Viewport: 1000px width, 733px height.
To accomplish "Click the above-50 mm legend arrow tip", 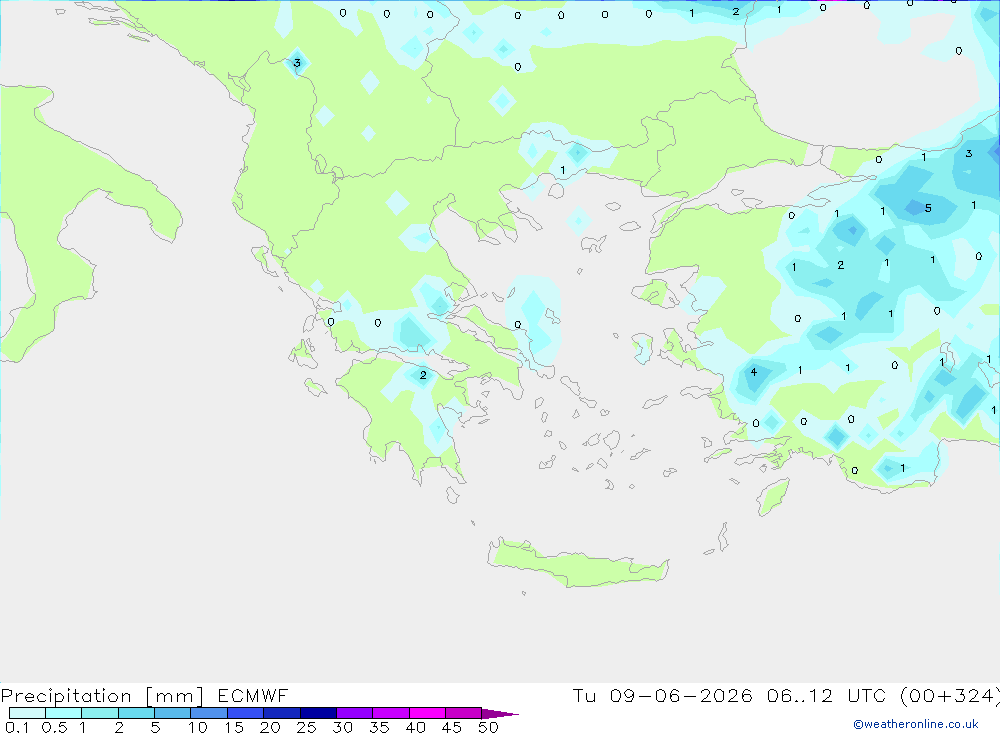I will [500, 713].
